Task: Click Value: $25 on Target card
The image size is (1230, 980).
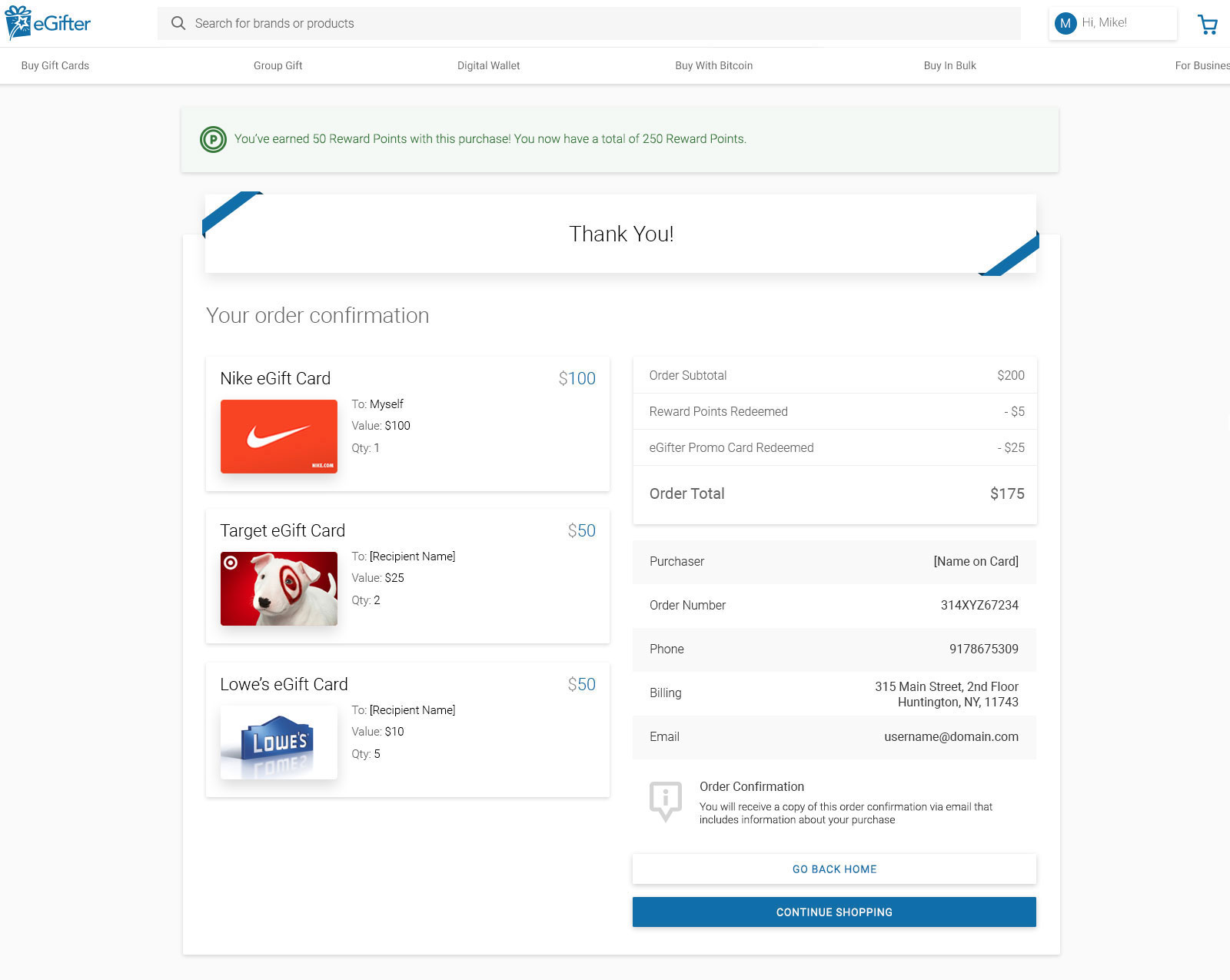Action: coord(377,577)
